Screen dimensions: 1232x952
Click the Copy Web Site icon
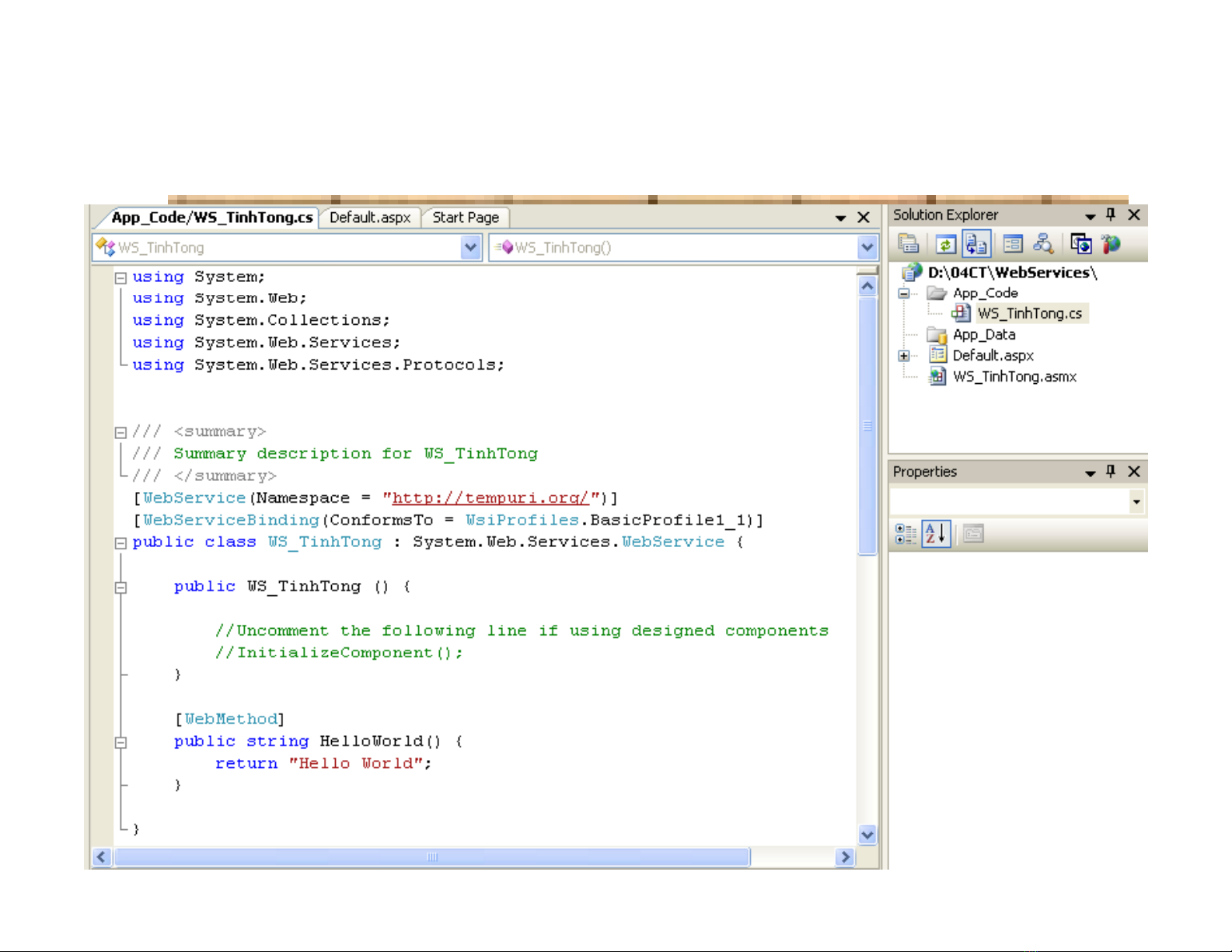click(1080, 244)
